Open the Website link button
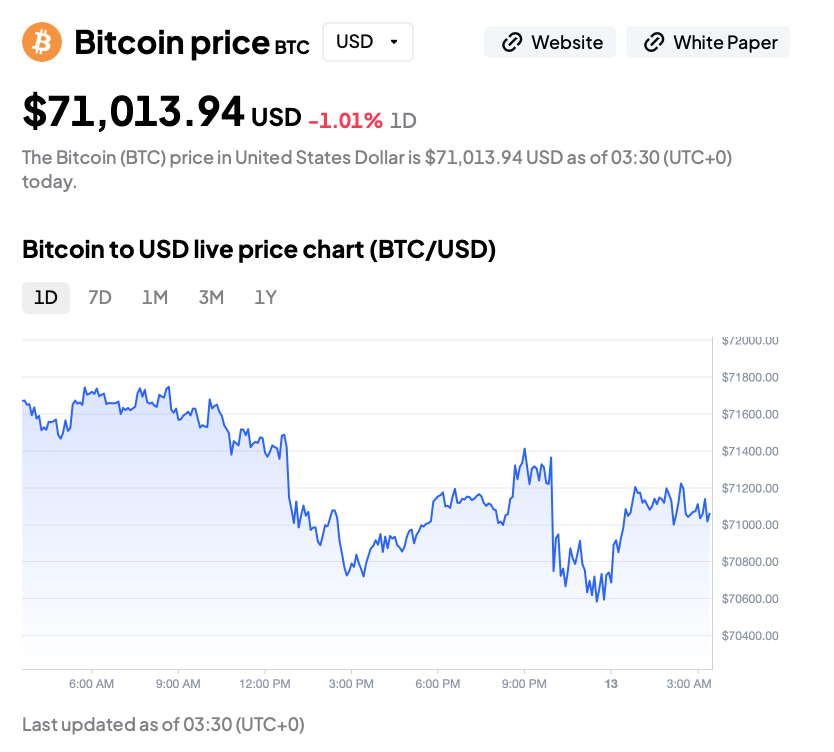 click(x=551, y=42)
